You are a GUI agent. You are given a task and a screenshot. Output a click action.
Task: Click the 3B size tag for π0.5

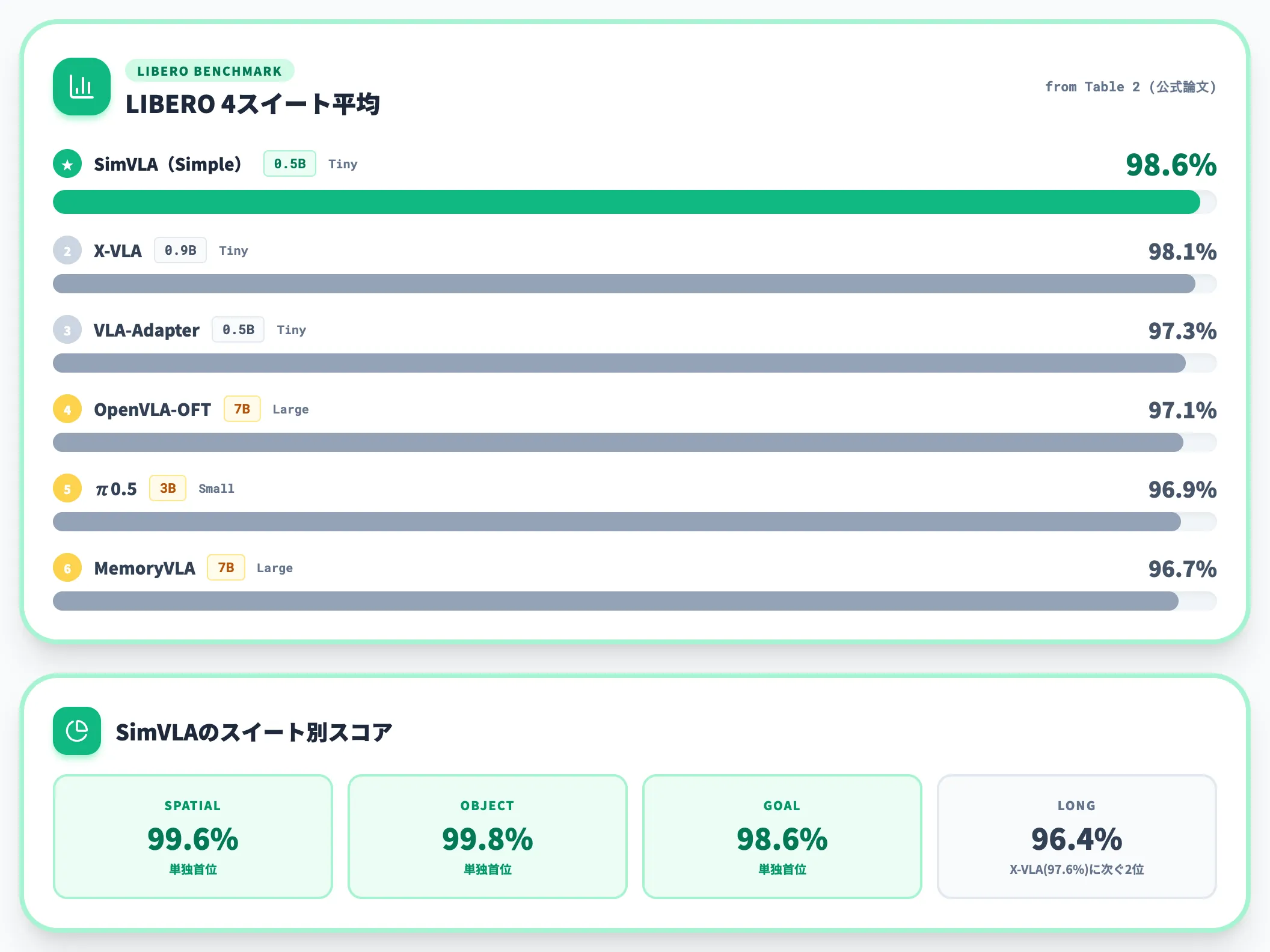tap(168, 488)
